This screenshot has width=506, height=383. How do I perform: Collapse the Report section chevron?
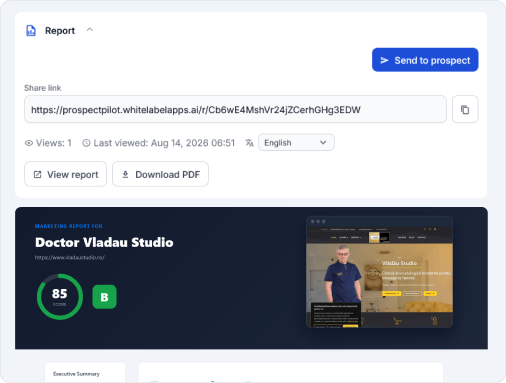click(90, 30)
